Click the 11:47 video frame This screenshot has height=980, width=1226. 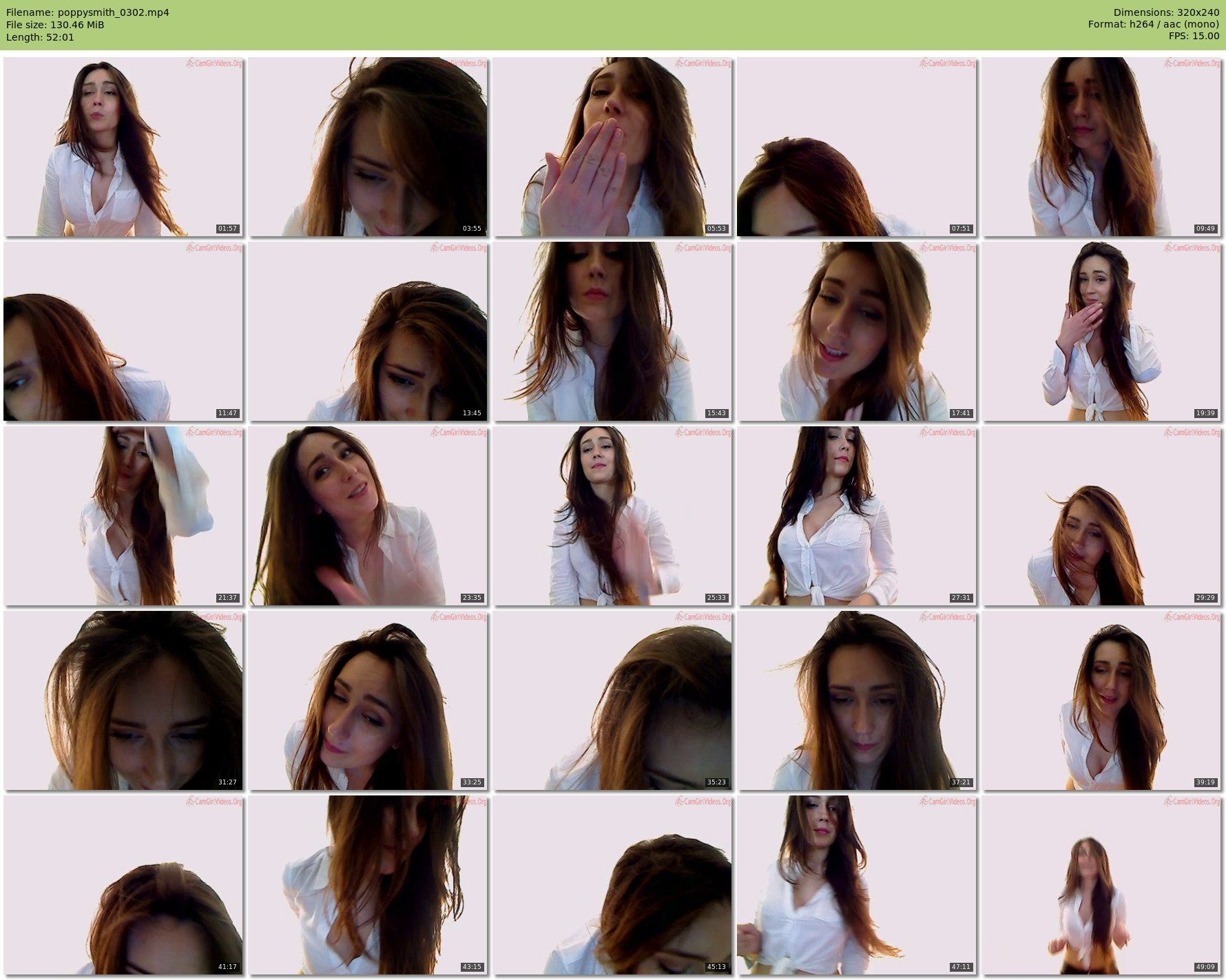(x=123, y=331)
